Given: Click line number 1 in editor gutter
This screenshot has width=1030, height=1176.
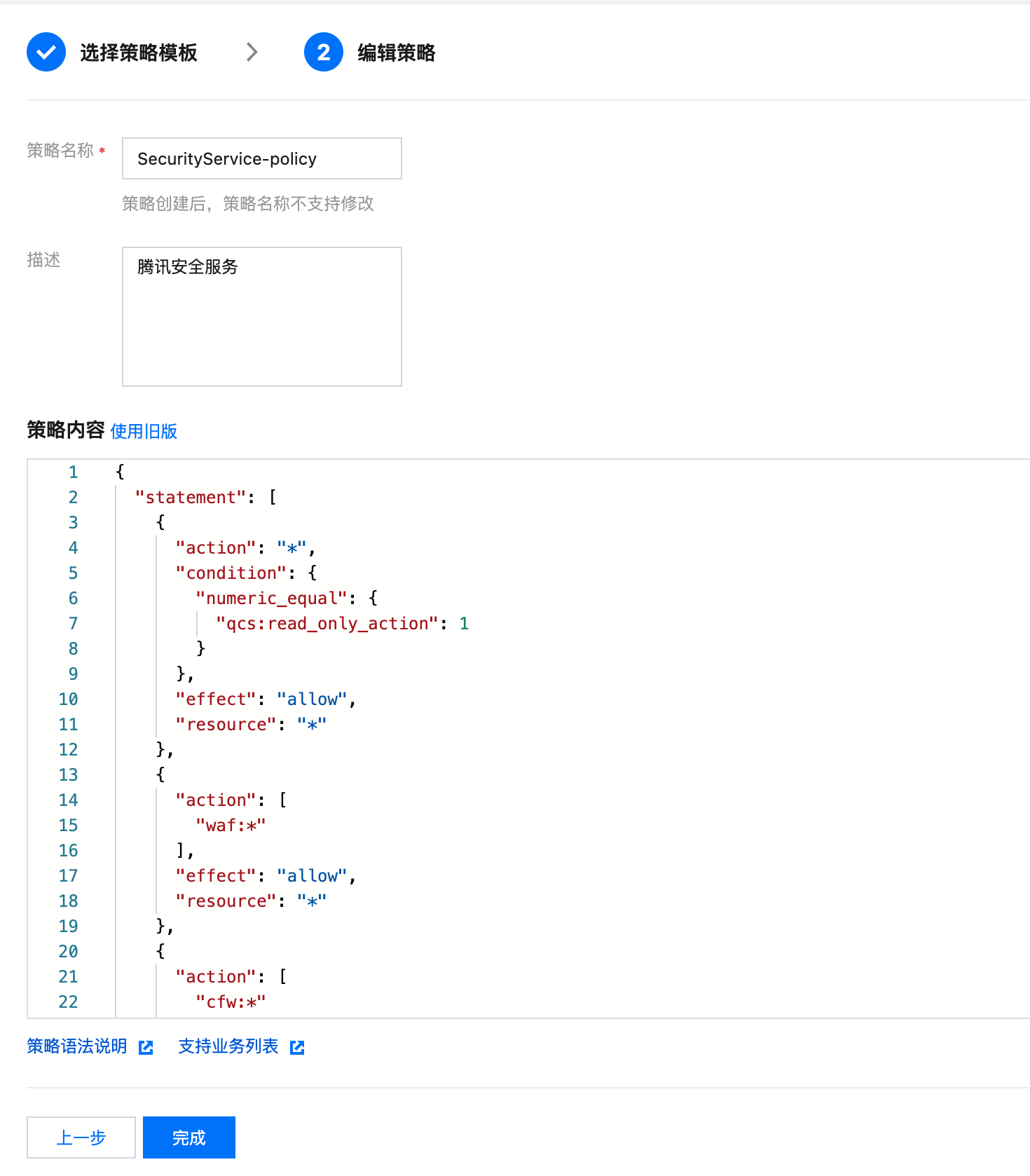Looking at the screenshot, I should point(73,472).
